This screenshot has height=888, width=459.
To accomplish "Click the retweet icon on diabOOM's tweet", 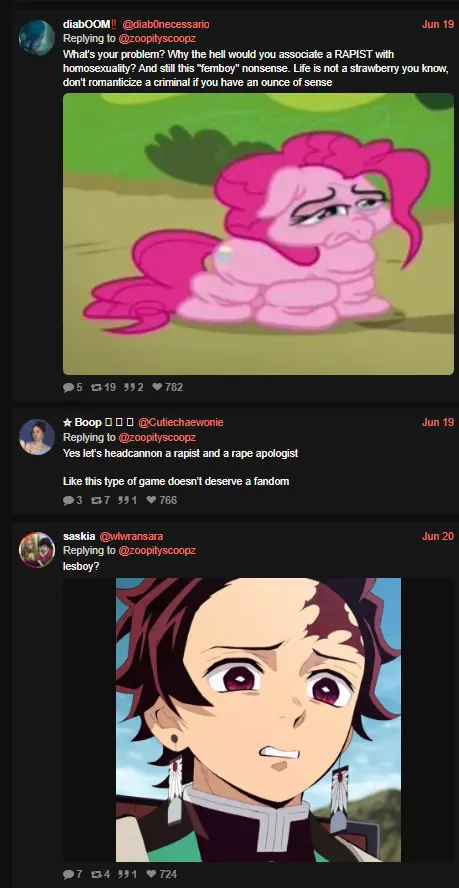I will [x=96, y=387].
